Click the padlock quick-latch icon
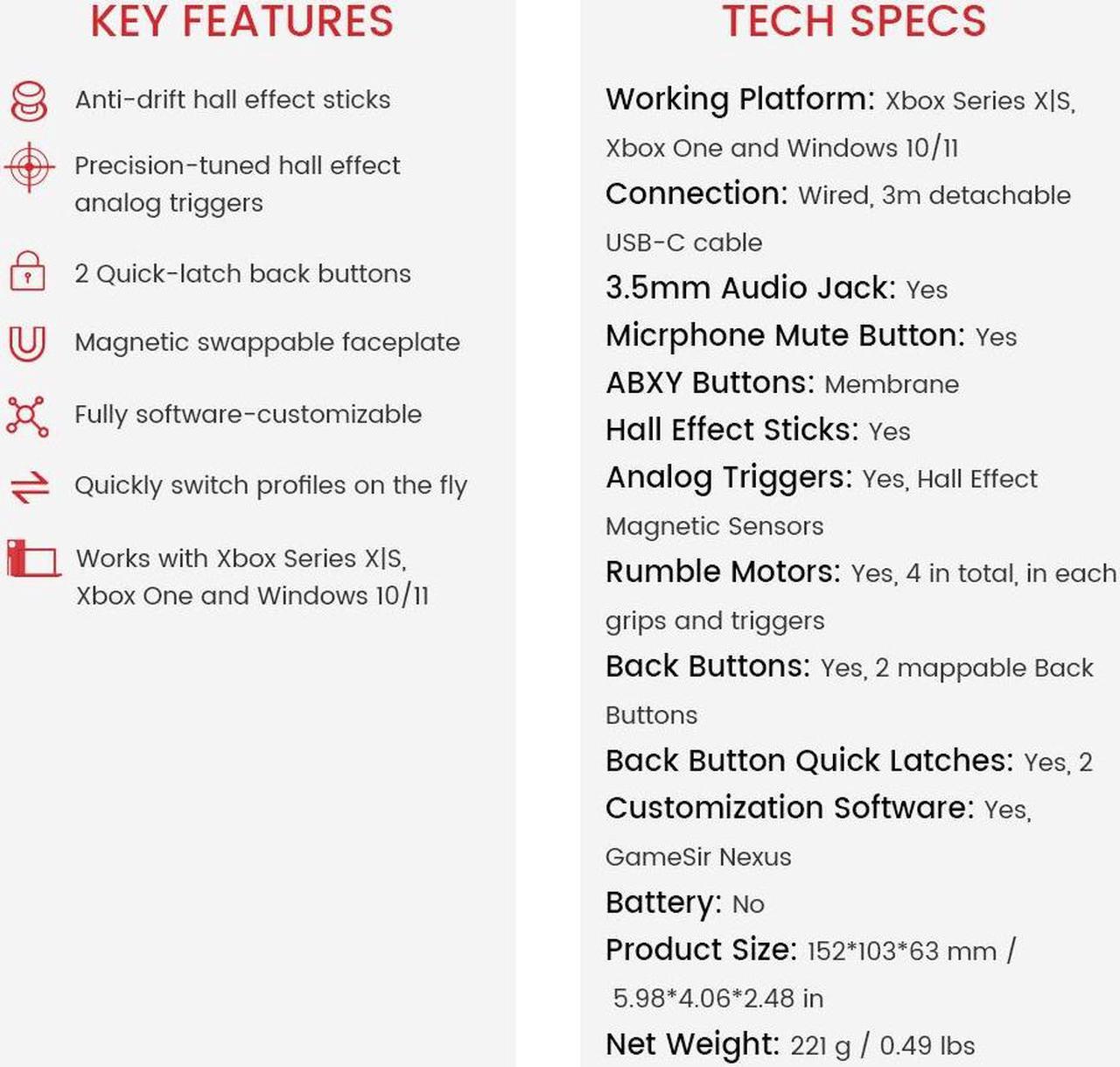1120x1067 pixels. [x=27, y=271]
